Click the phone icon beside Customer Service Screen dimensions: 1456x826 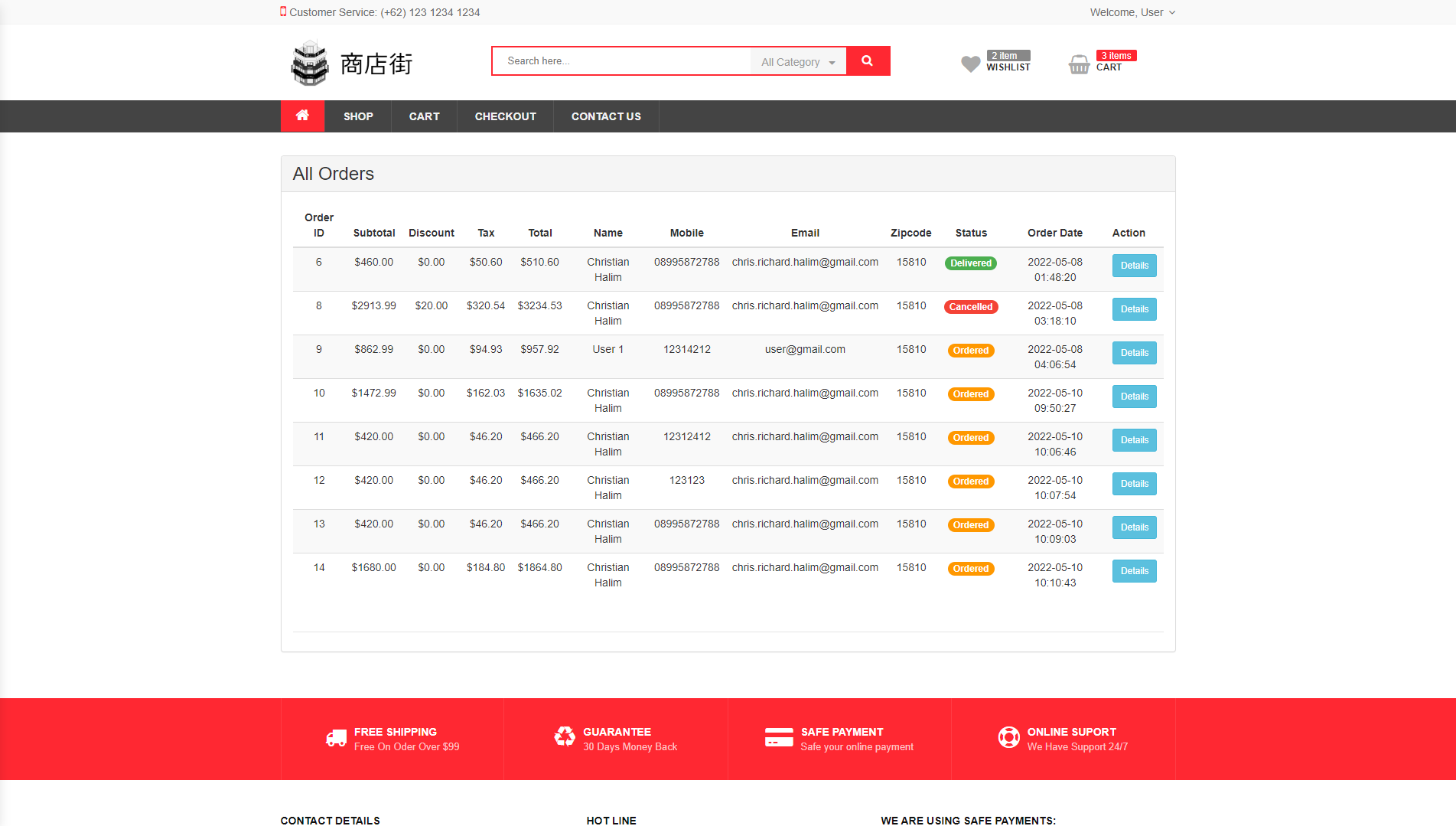[x=283, y=11]
